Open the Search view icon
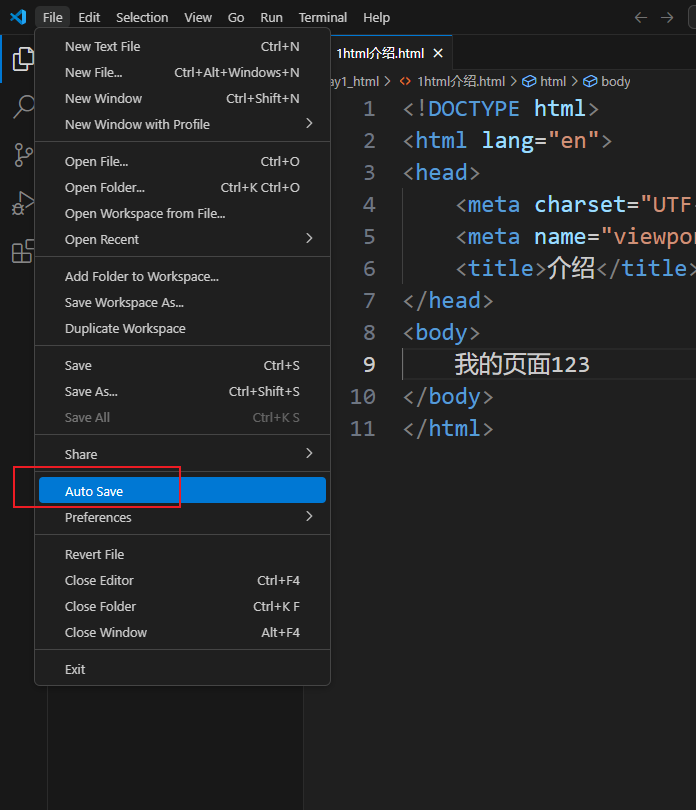Screen dimensions: 696x810 click(22, 107)
